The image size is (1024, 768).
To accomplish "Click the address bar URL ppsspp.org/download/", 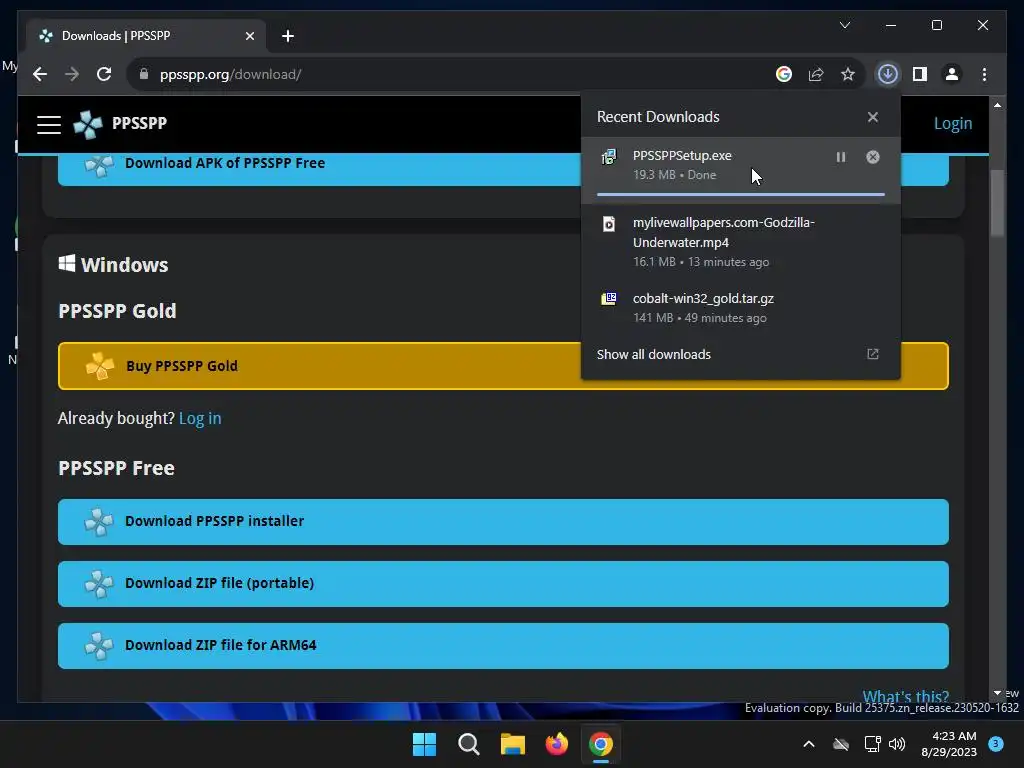I will click(x=230, y=74).
